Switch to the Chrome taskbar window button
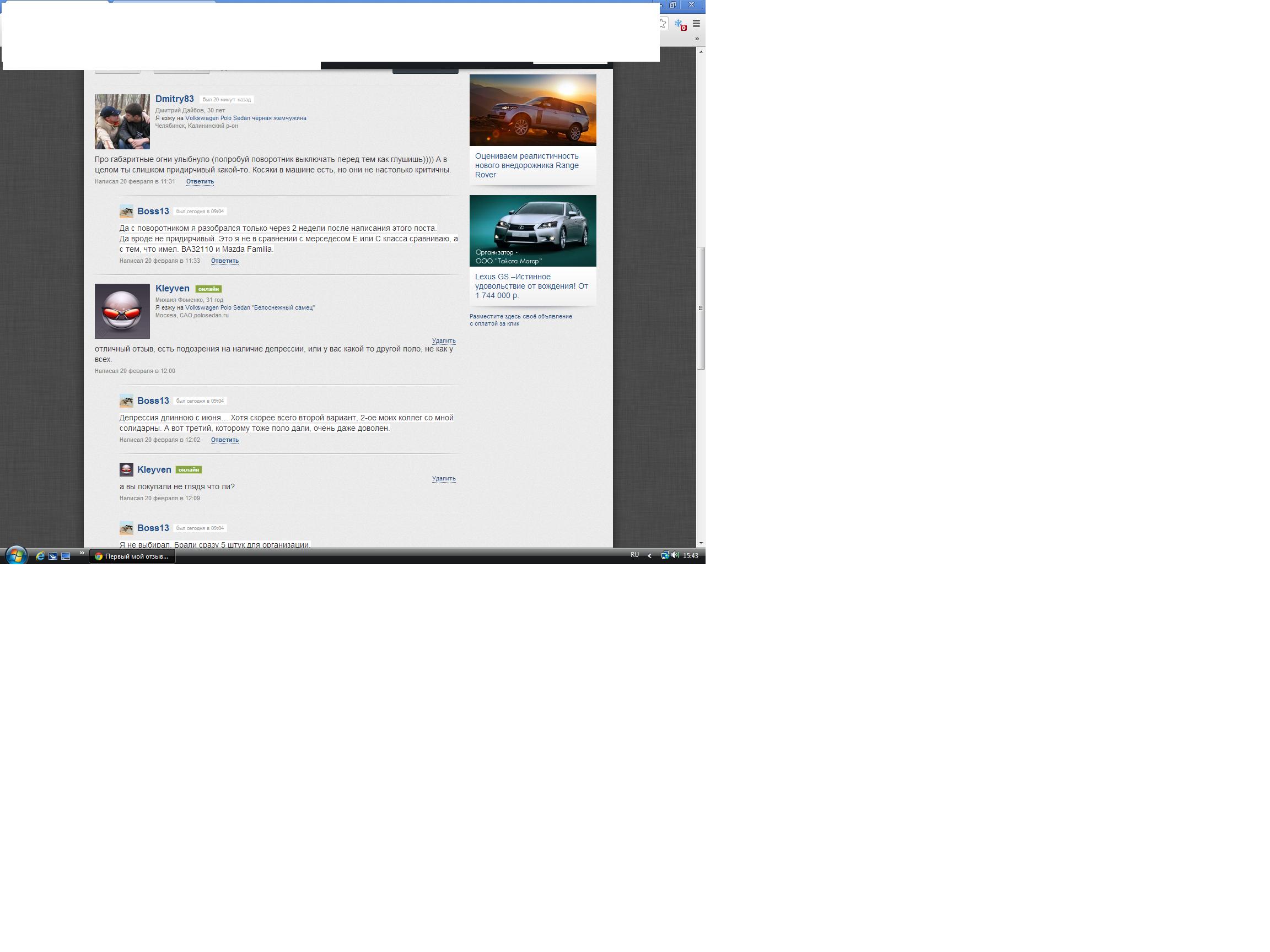The height and width of the screenshot is (952, 1270). coord(132,556)
